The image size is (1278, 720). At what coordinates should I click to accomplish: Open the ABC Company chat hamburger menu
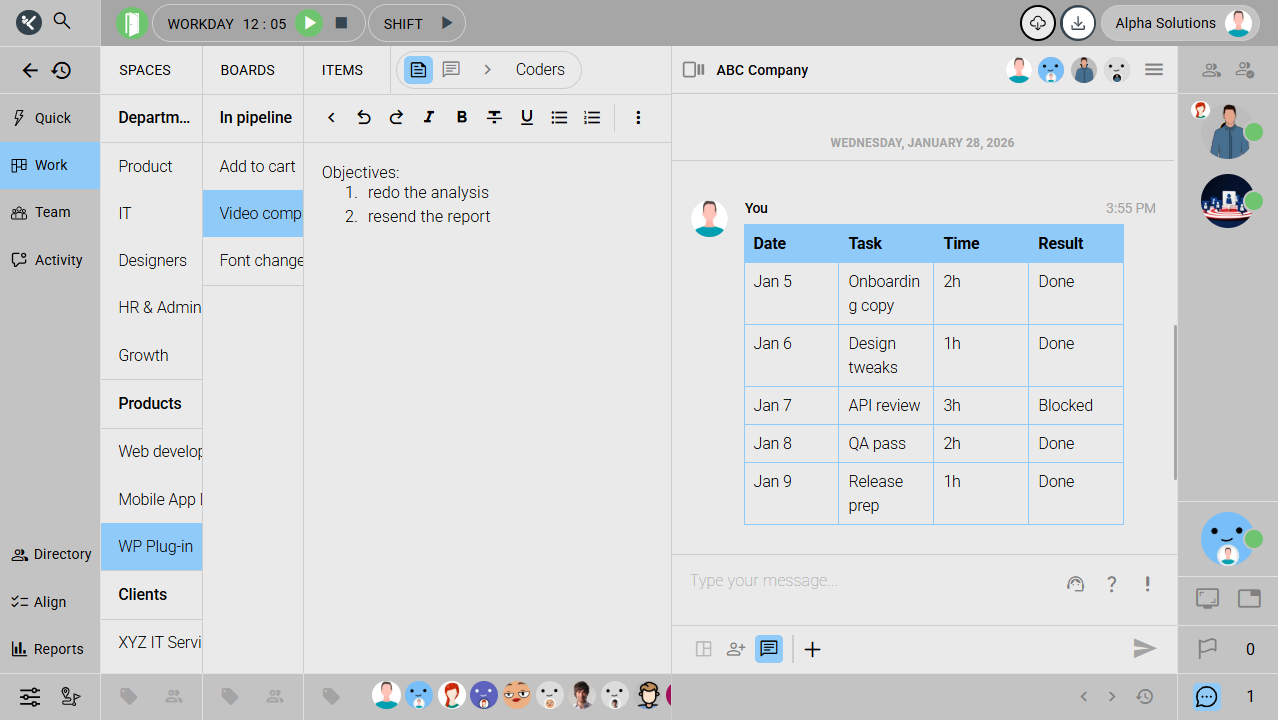[x=1154, y=70]
